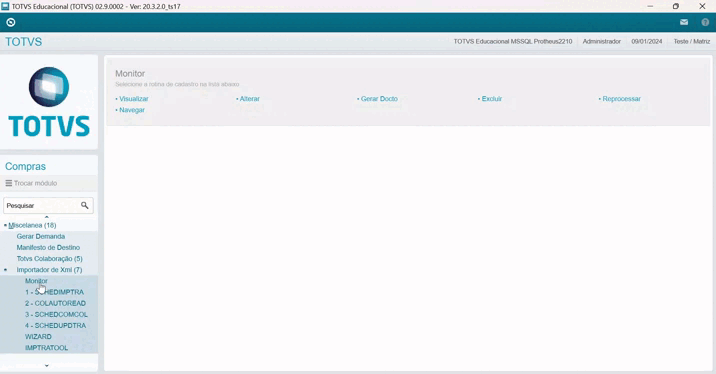Screen dimensions: 716x374
Task: Click the Trocar módulo button
Action: point(31,183)
